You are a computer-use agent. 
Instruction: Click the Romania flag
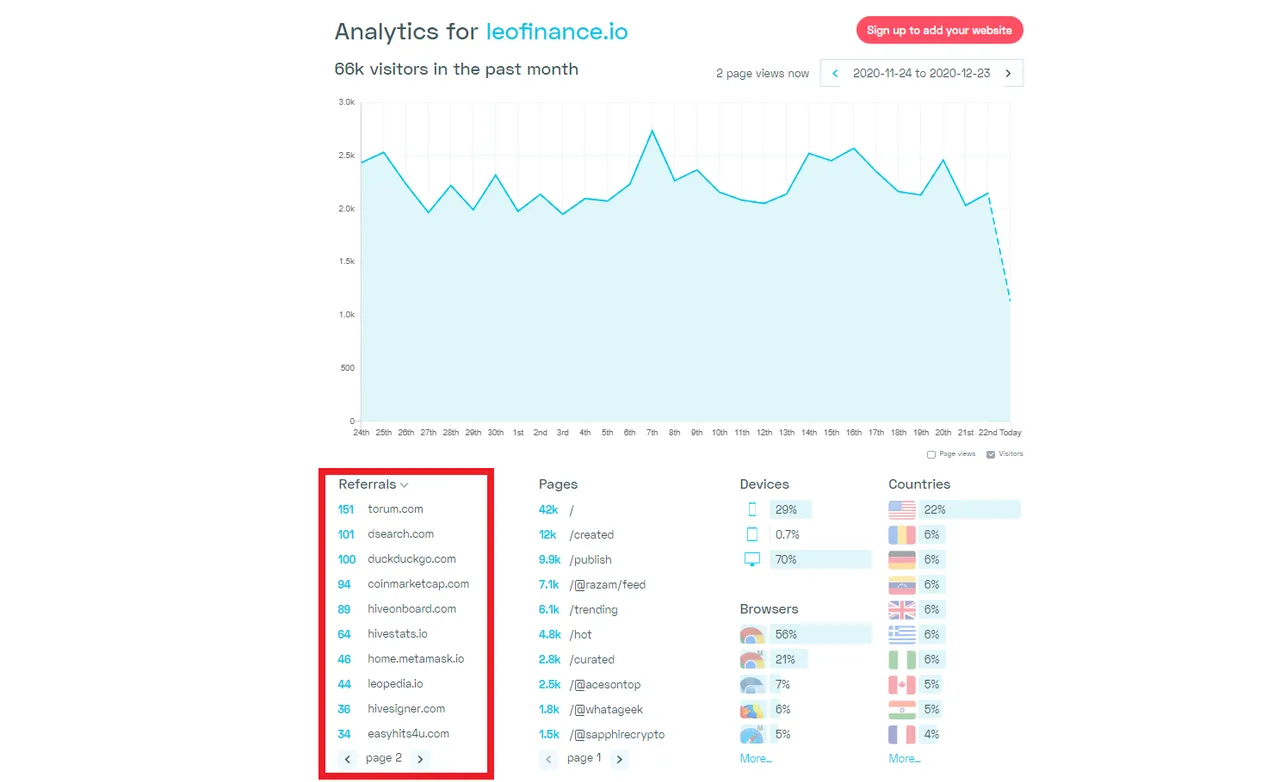[x=902, y=534]
